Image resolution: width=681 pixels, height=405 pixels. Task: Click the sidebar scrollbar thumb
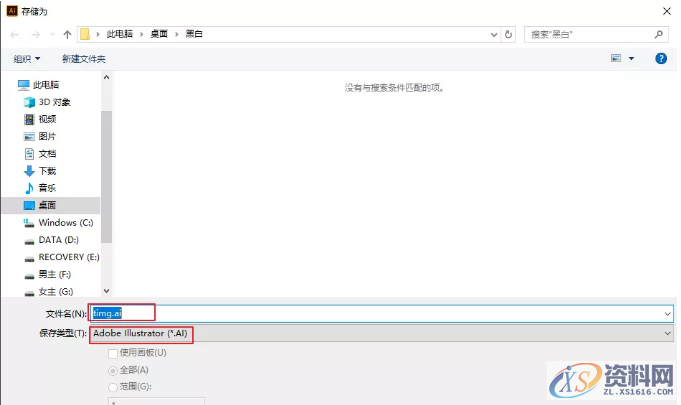tap(106, 177)
